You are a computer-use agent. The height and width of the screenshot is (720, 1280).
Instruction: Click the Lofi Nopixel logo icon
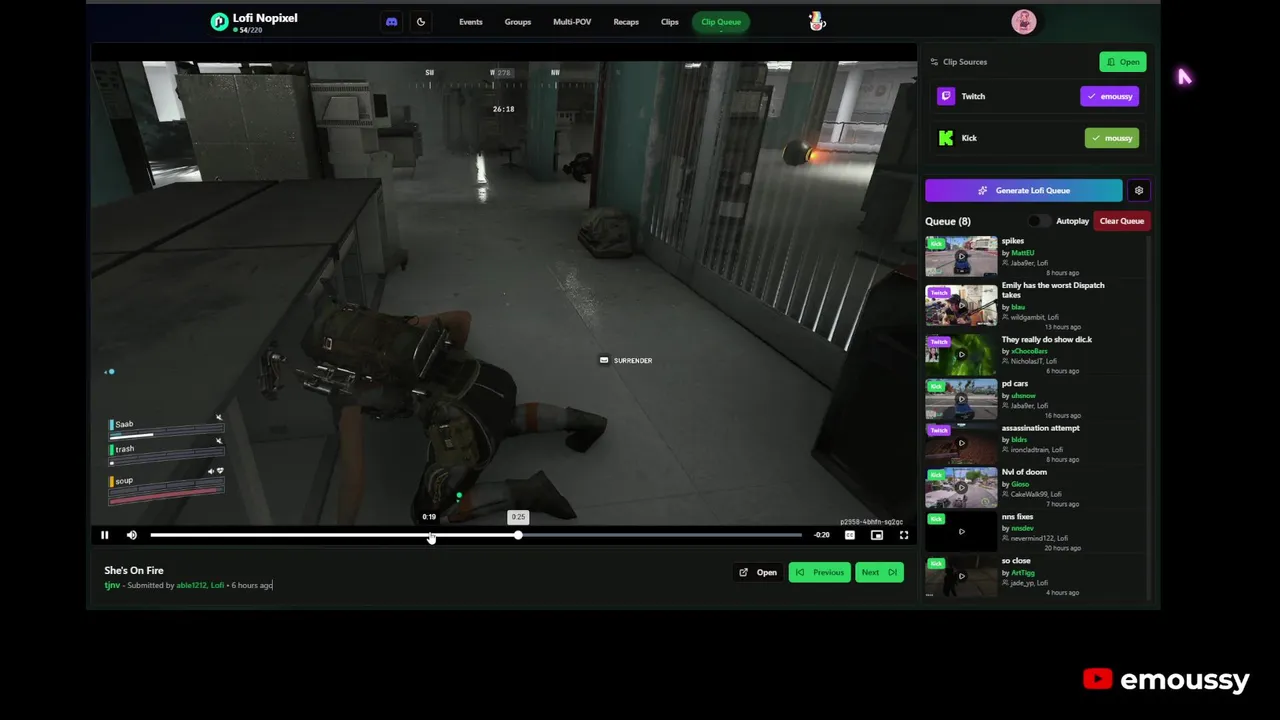(219, 22)
